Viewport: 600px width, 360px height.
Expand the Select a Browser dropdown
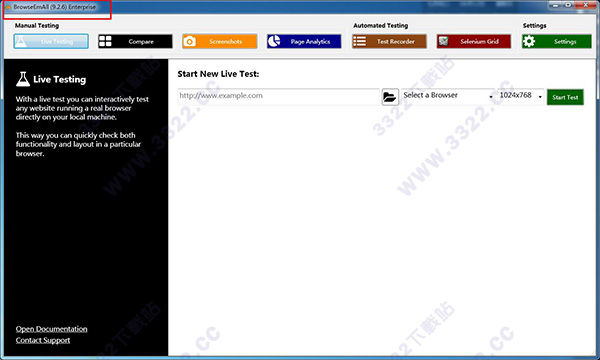coord(448,96)
